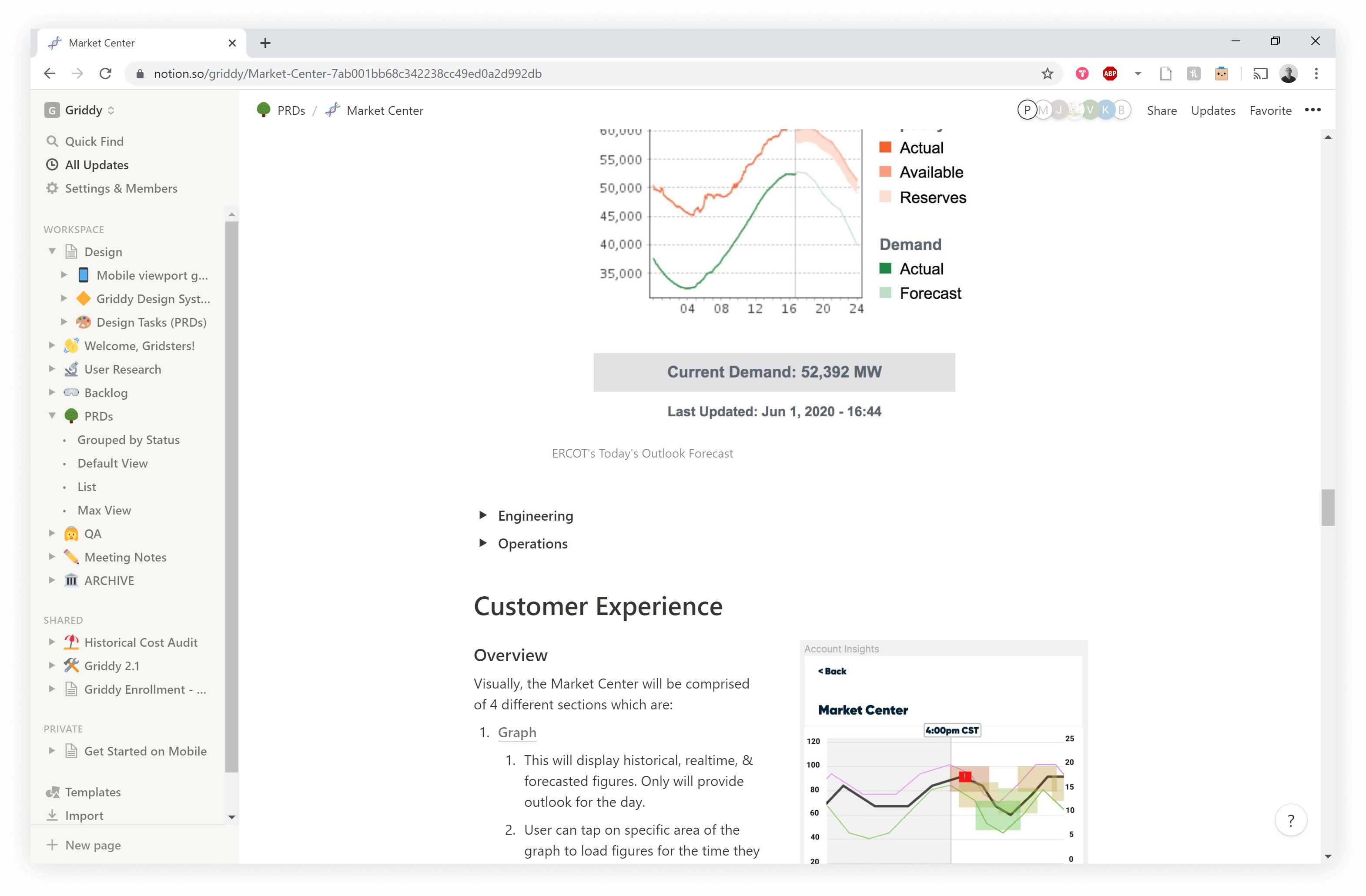Click the main page vertical scrollbar thumb
The width and height of the screenshot is (1366, 896).
1328,508
